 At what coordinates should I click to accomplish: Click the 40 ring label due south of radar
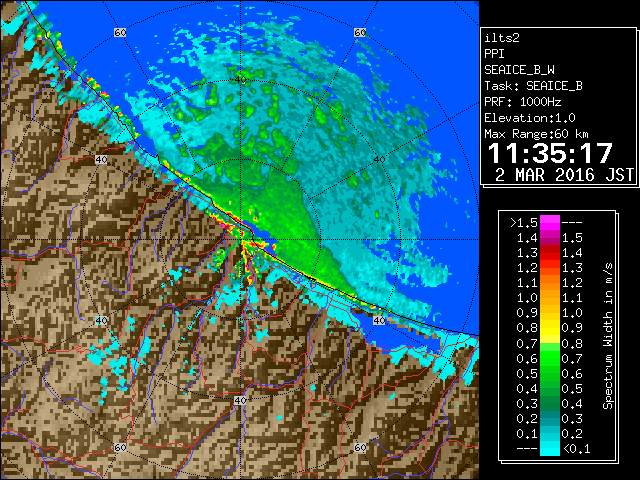[x=240, y=400]
